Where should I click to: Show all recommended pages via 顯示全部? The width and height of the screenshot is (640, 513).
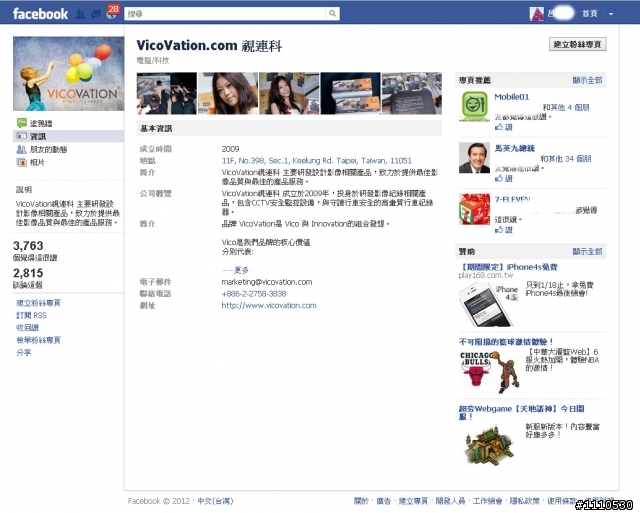[x=587, y=80]
